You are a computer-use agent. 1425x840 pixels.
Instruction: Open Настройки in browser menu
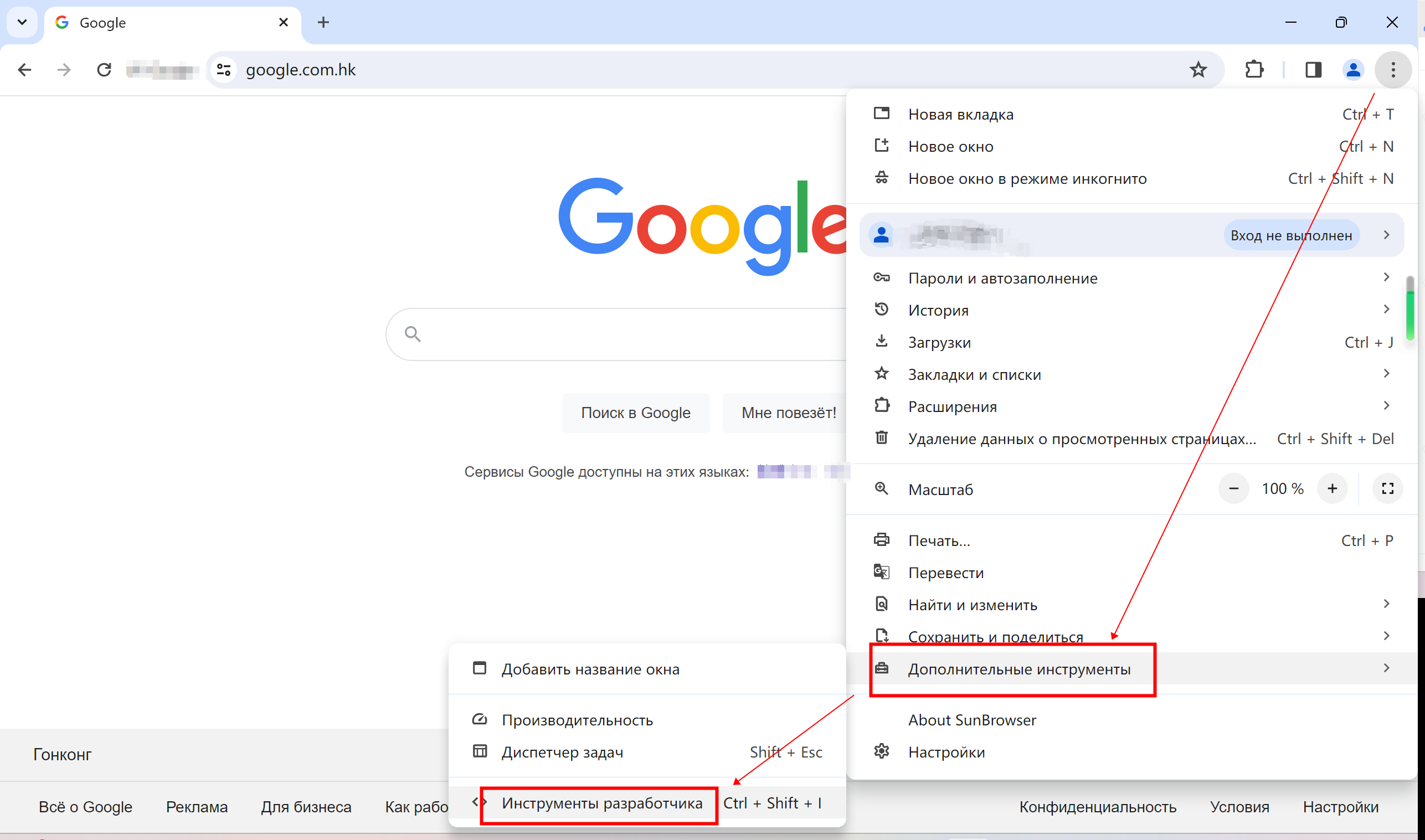(x=1131, y=753)
